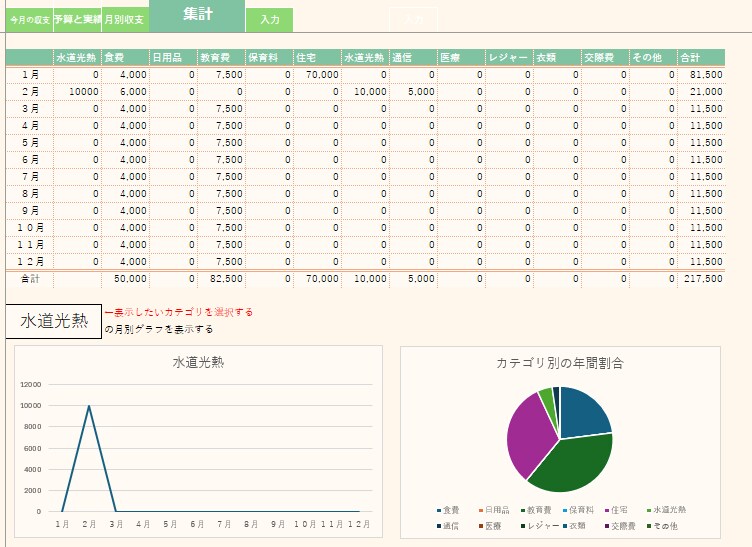Click the 交際費 legend entry in pie chart
The width and height of the screenshot is (752, 547).
pyautogui.click(x=620, y=526)
